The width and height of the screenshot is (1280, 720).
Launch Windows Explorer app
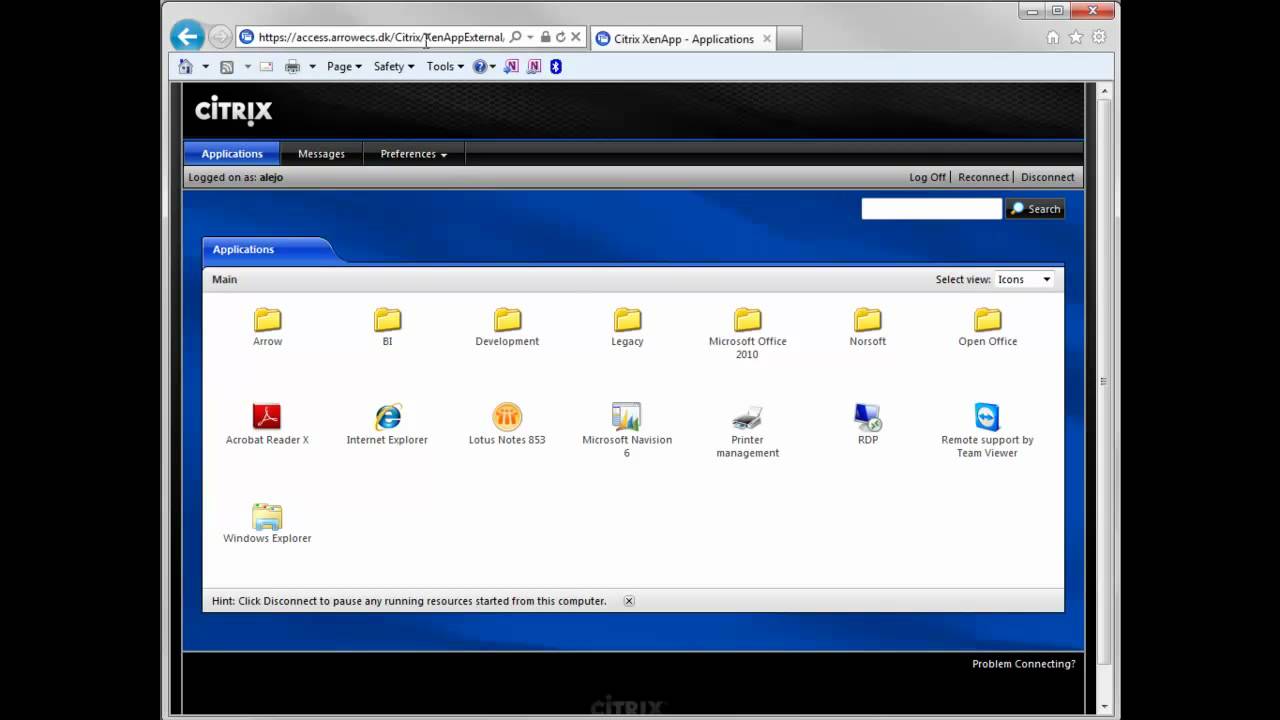point(267,523)
